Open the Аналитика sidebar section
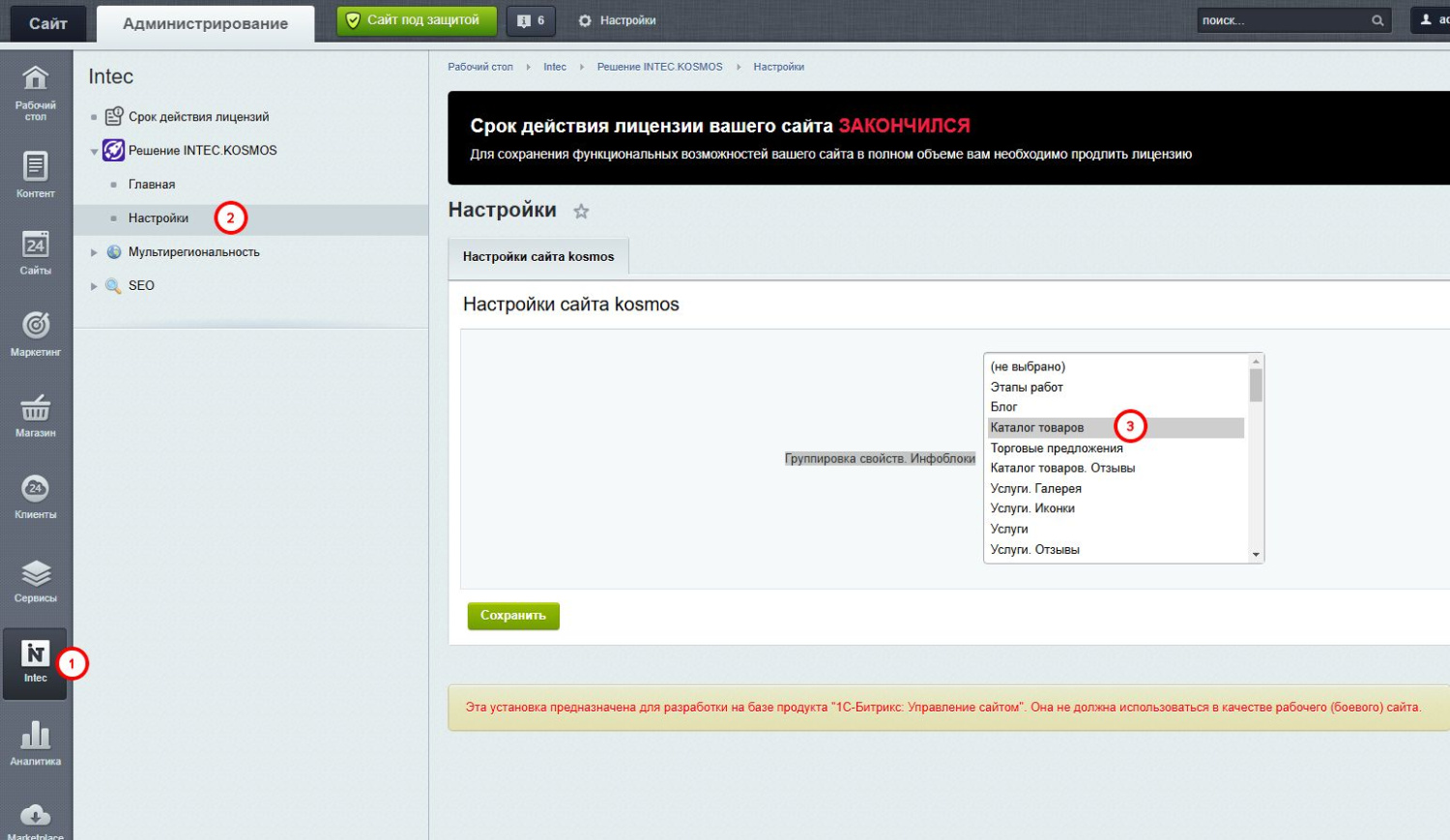The height and width of the screenshot is (840, 1450). pyautogui.click(x=36, y=743)
